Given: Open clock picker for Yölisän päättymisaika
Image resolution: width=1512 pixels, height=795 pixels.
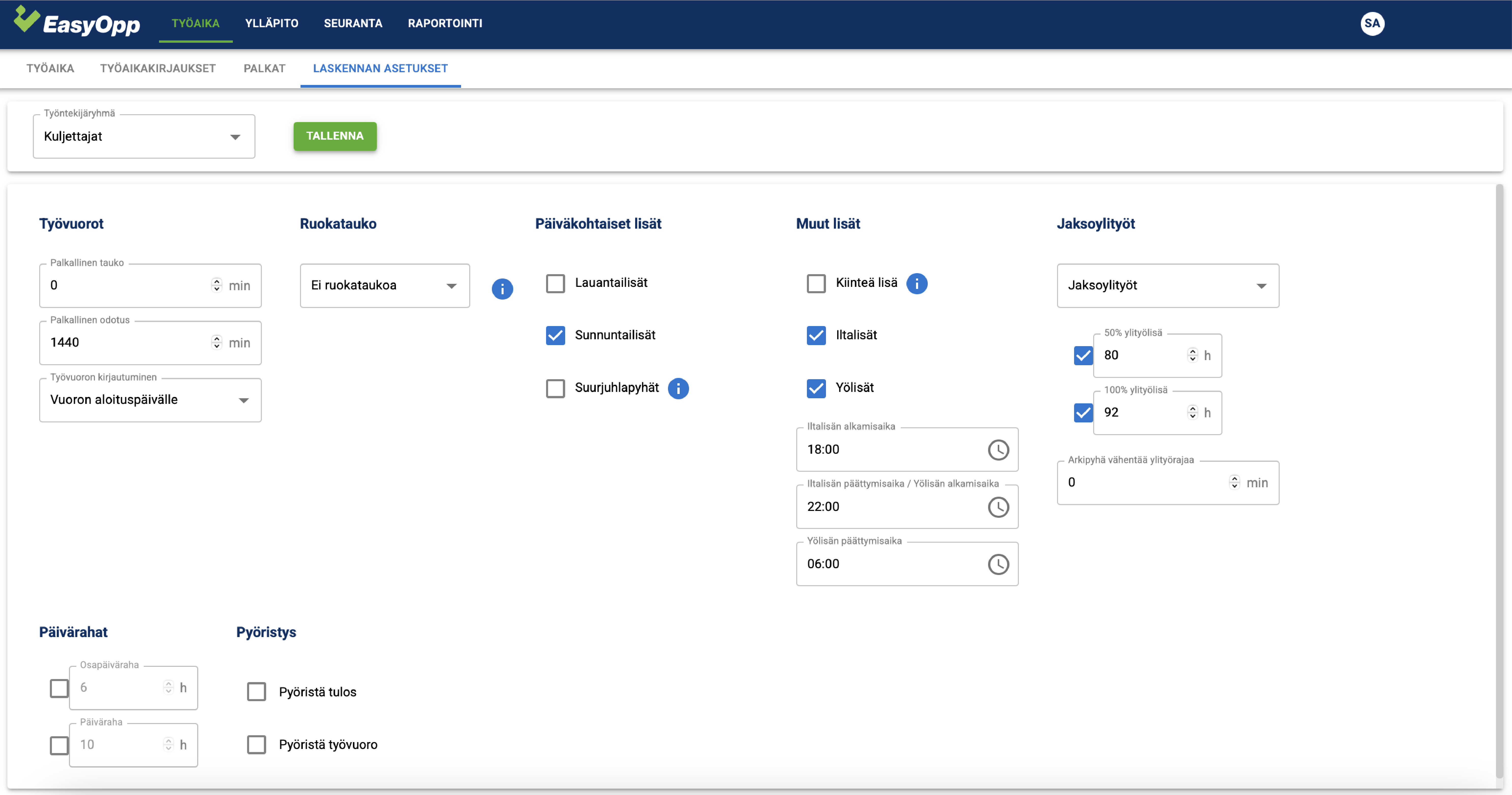Looking at the screenshot, I should [998, 564].
